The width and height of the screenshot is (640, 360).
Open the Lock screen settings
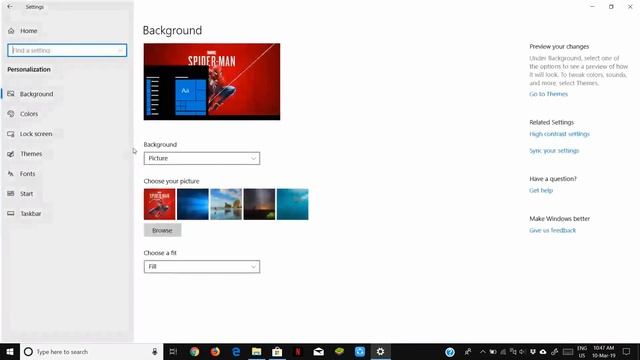coord(36,134)
